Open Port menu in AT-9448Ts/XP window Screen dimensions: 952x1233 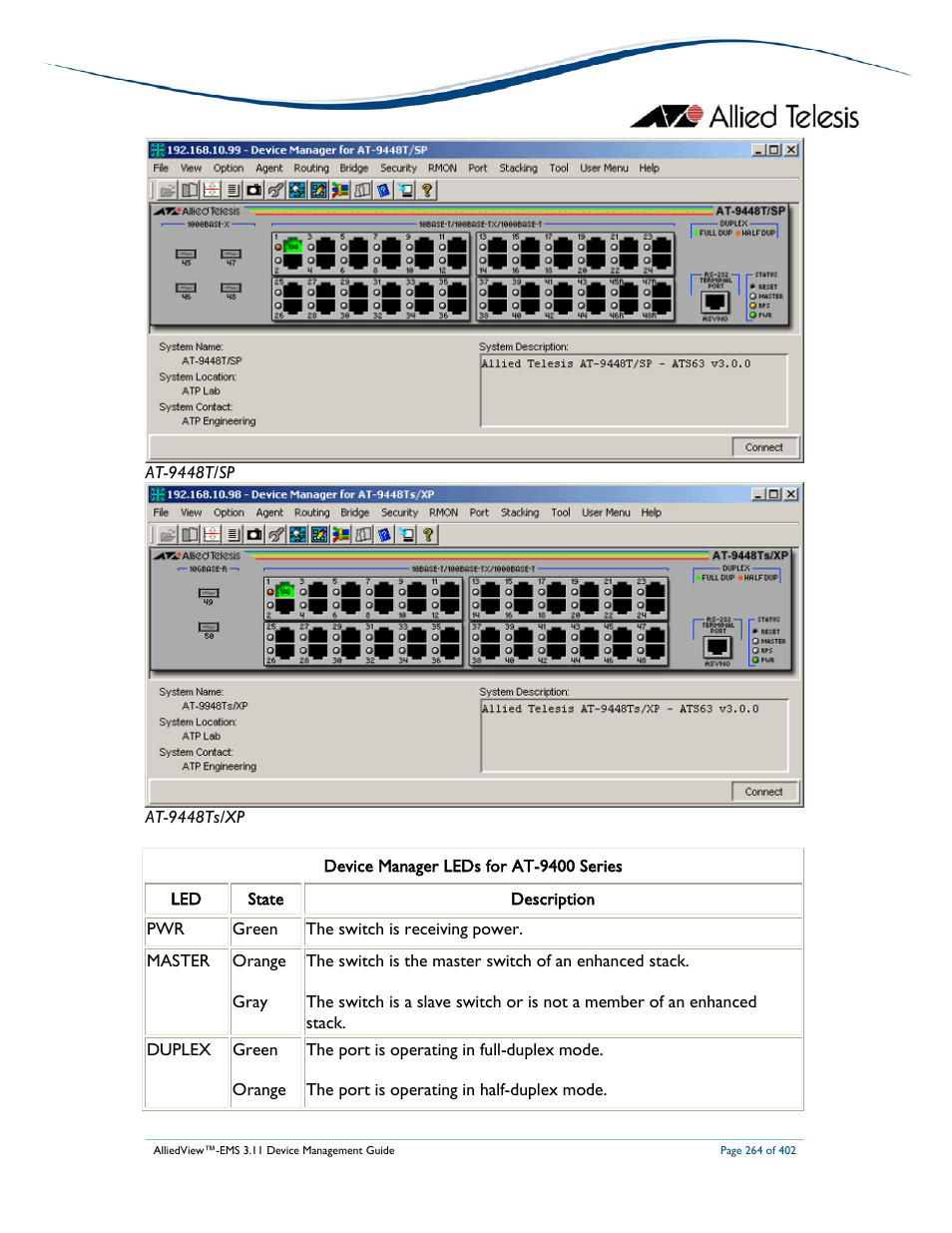(x=479, y=512)
